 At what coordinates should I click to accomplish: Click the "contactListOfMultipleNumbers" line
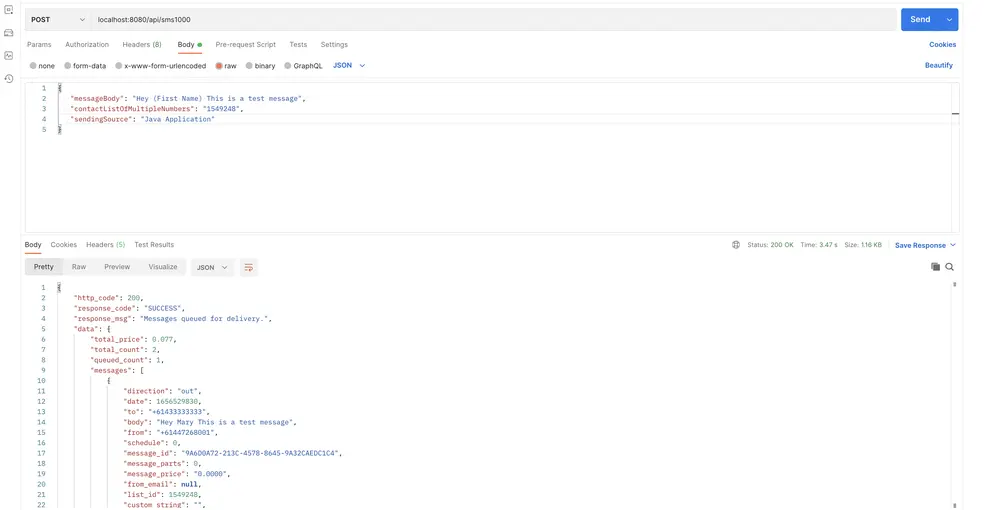pyautogui.click(x=156, y=109)
